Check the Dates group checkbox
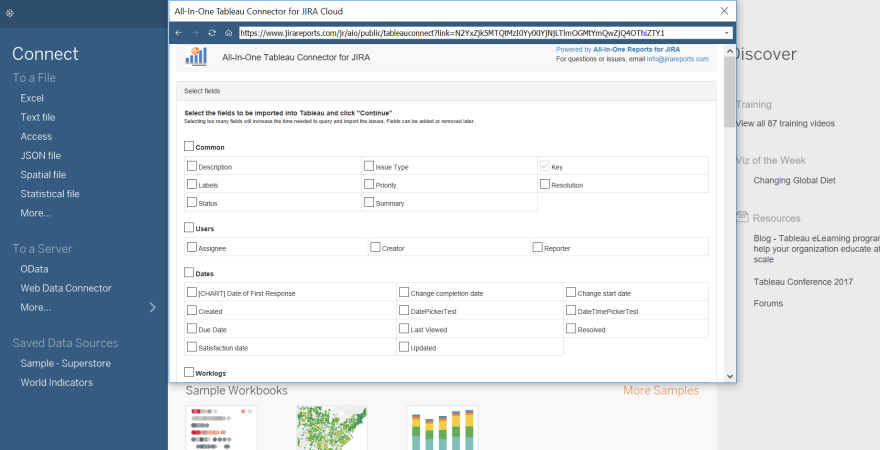880x450 pixels. click(x=189, y=273)
